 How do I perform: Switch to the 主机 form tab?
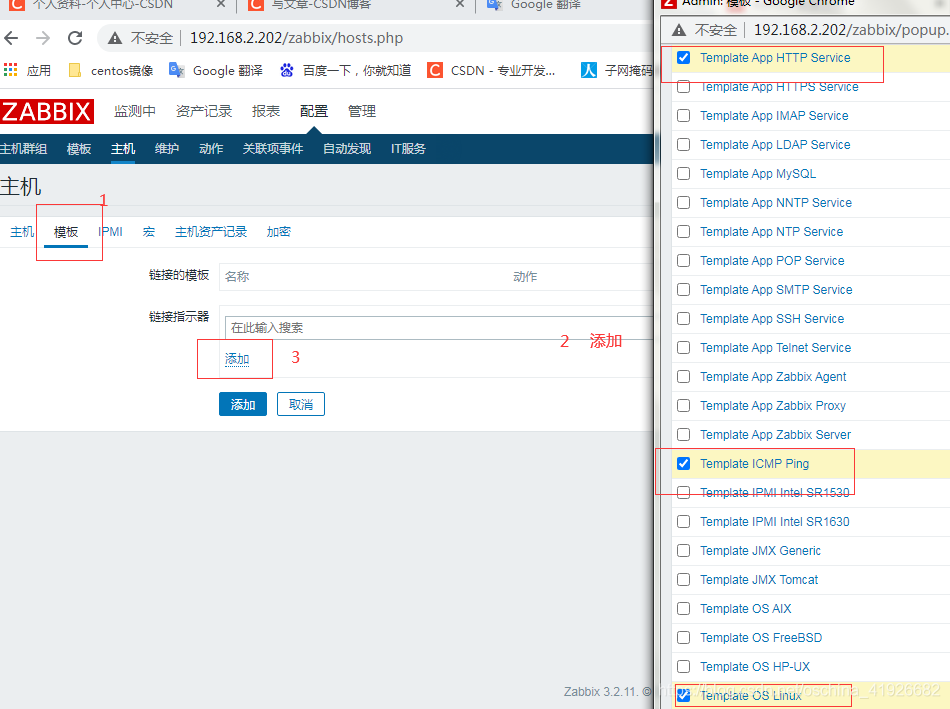(x=22, y=232)
